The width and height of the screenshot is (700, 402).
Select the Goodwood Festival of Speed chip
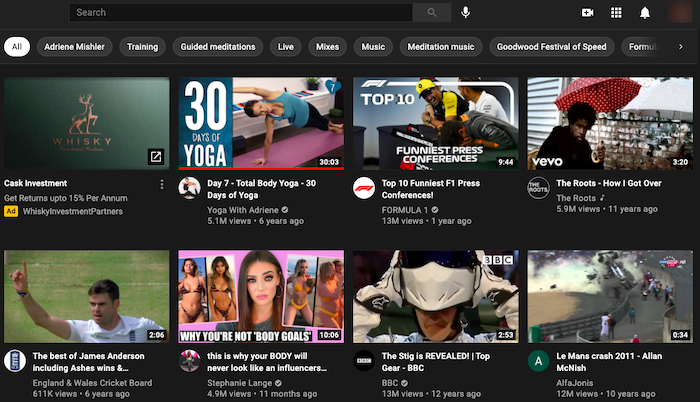[552, 46]
